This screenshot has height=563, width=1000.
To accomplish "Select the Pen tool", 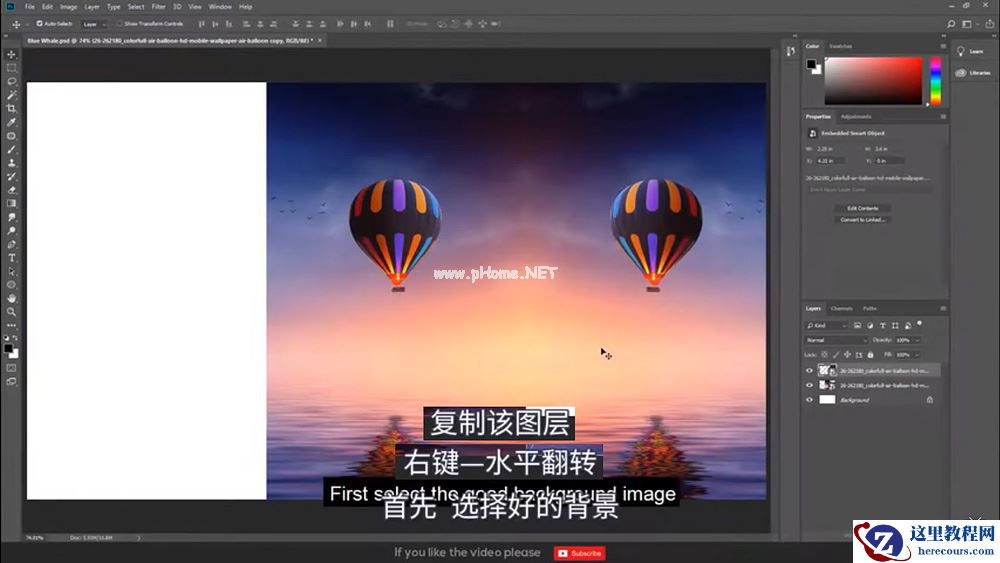I will point(11,244).
